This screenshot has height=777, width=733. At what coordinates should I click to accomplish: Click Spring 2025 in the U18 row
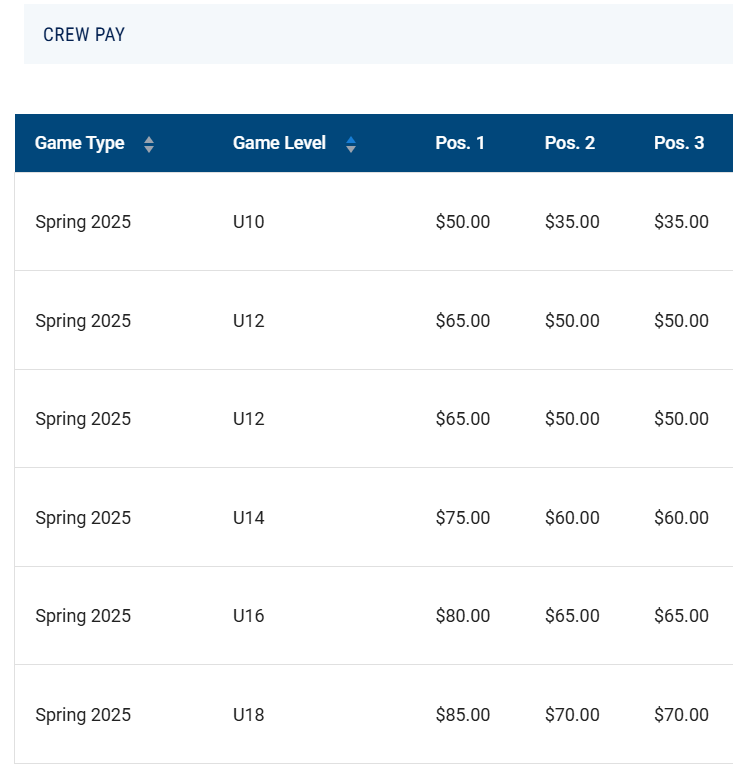click(83, 715)
